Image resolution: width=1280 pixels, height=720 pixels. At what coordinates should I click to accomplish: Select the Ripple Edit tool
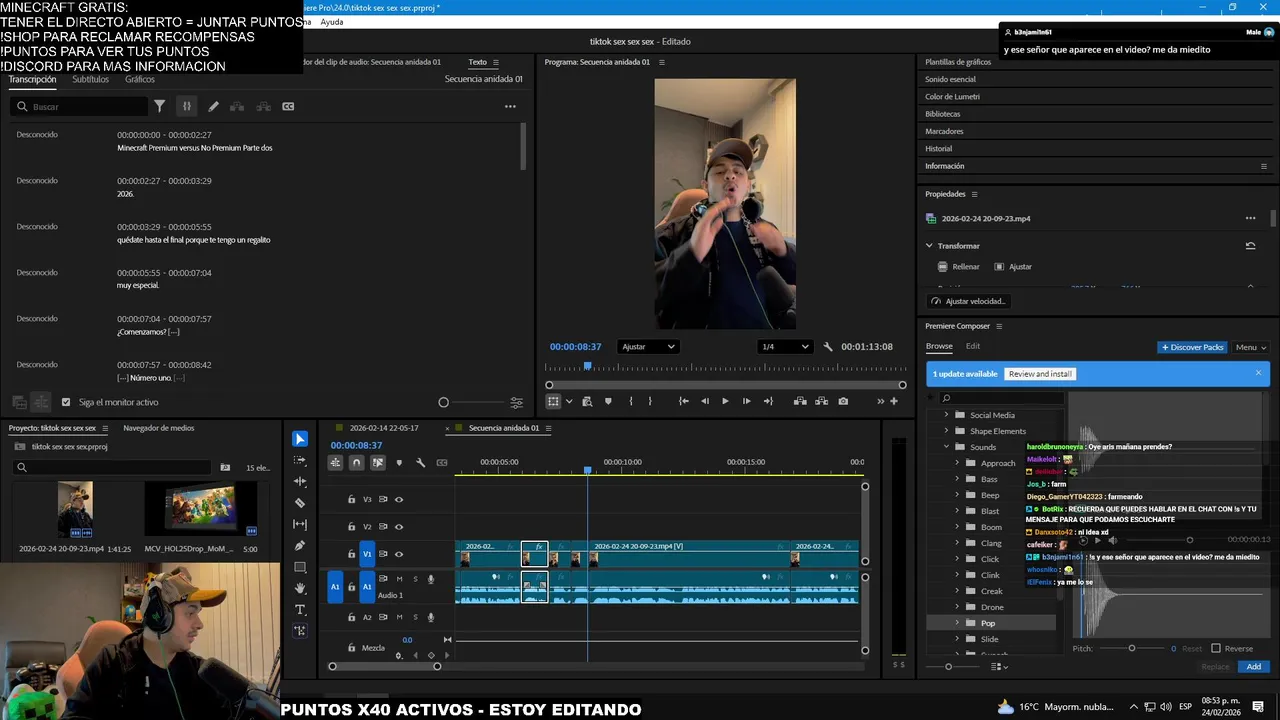click(x=300, y=481)
